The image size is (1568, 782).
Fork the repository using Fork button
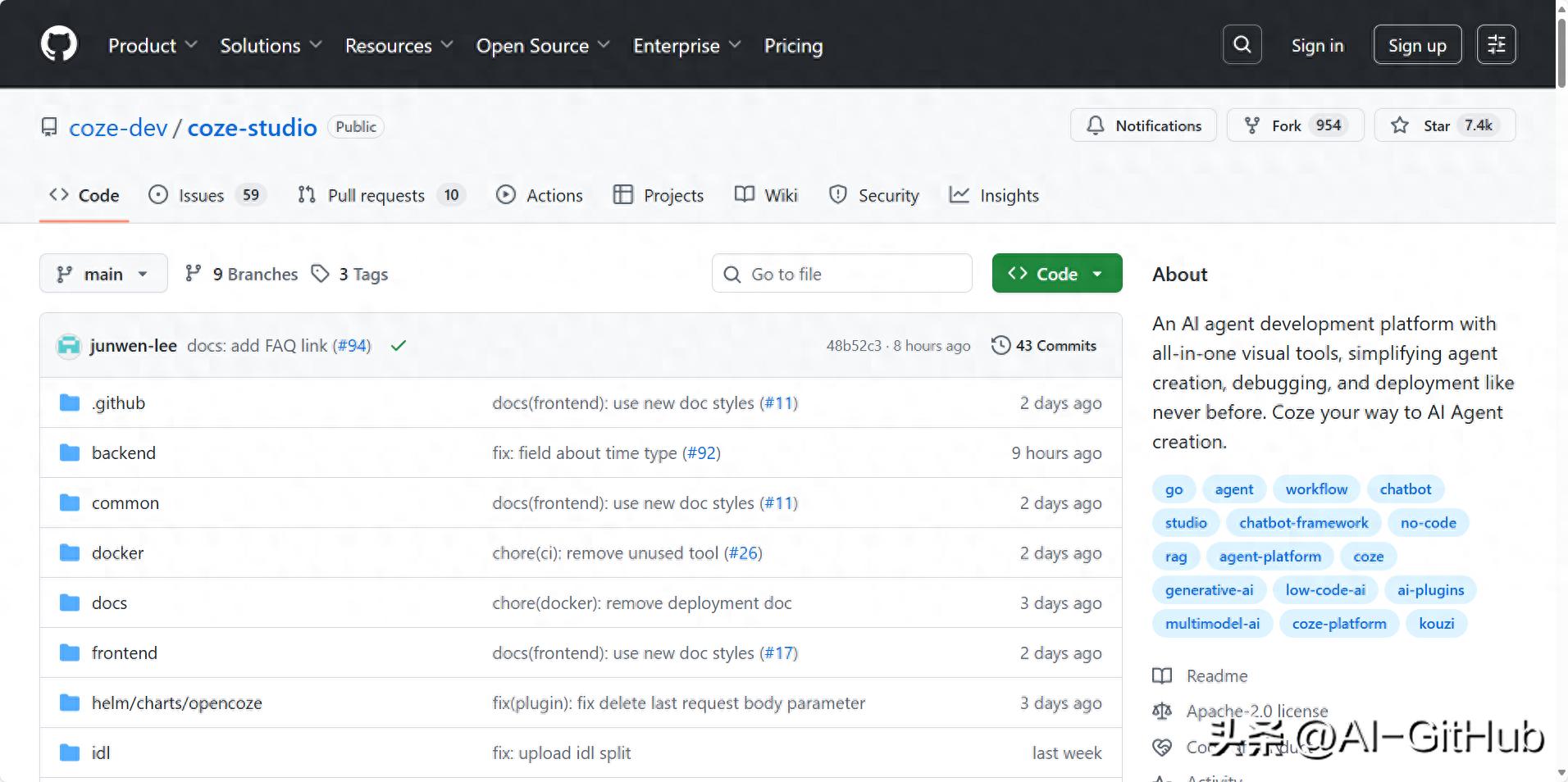tap(1295, 125)
